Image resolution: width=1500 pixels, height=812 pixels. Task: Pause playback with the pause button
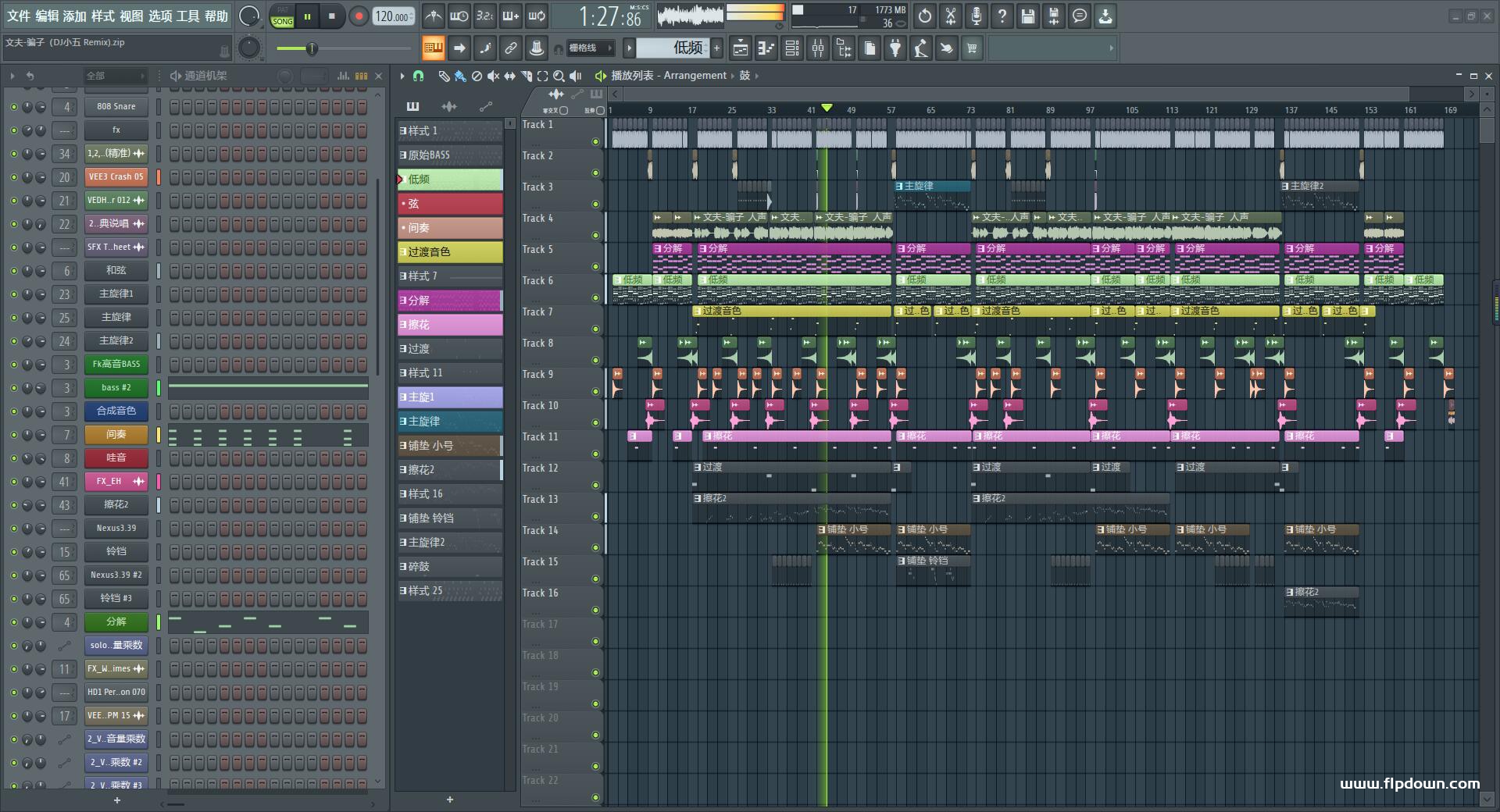point(308,16)
